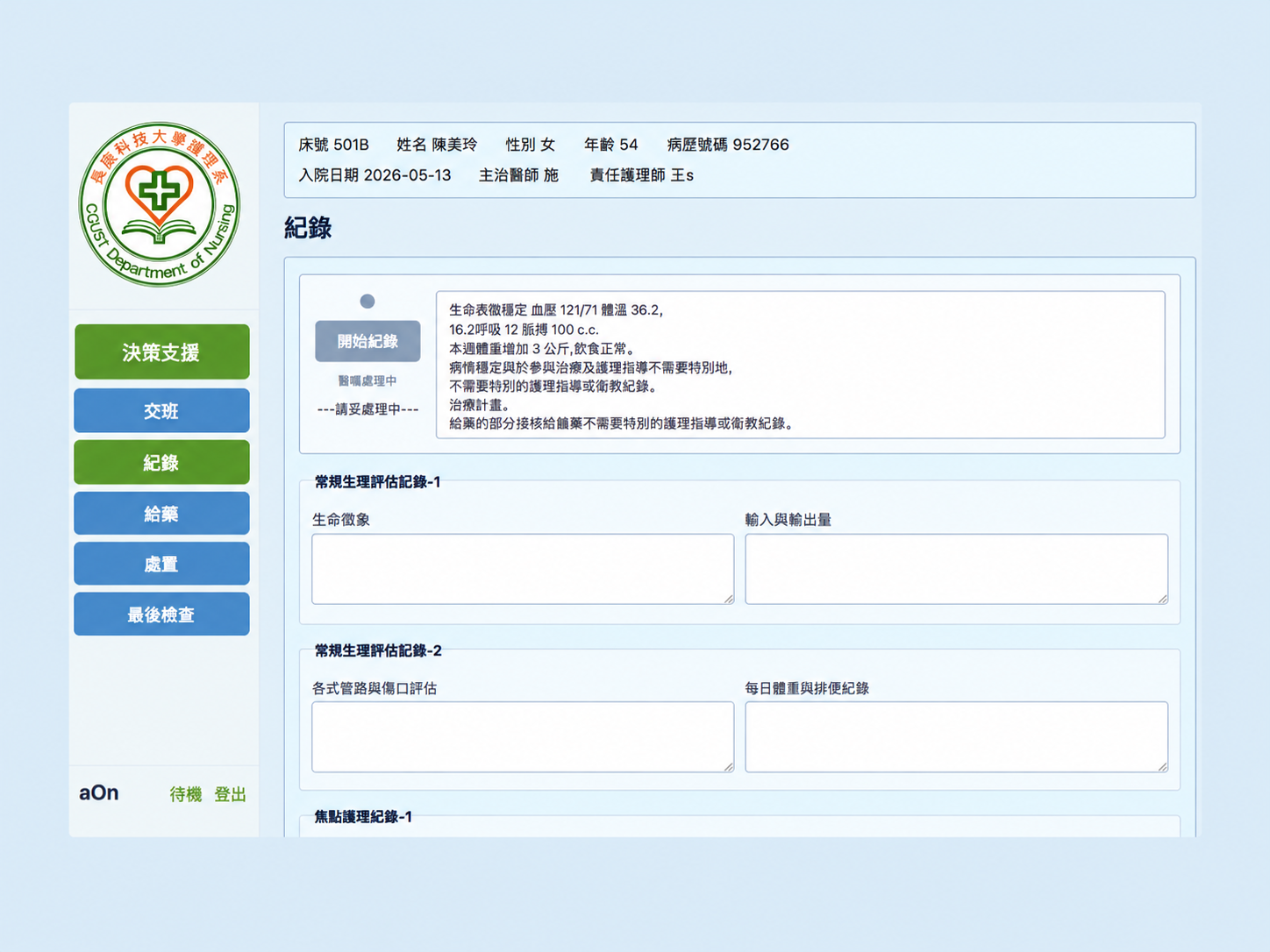This screenshot has height=952, width=1270.
Task: Focus the 生命徵象 vital signs text box
Action: (x=523, y=569)
